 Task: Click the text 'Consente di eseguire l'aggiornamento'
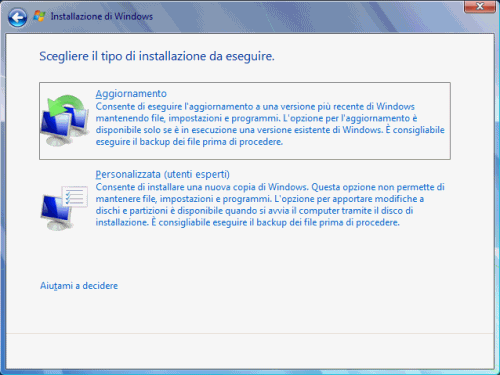click(x=174, y=107)
